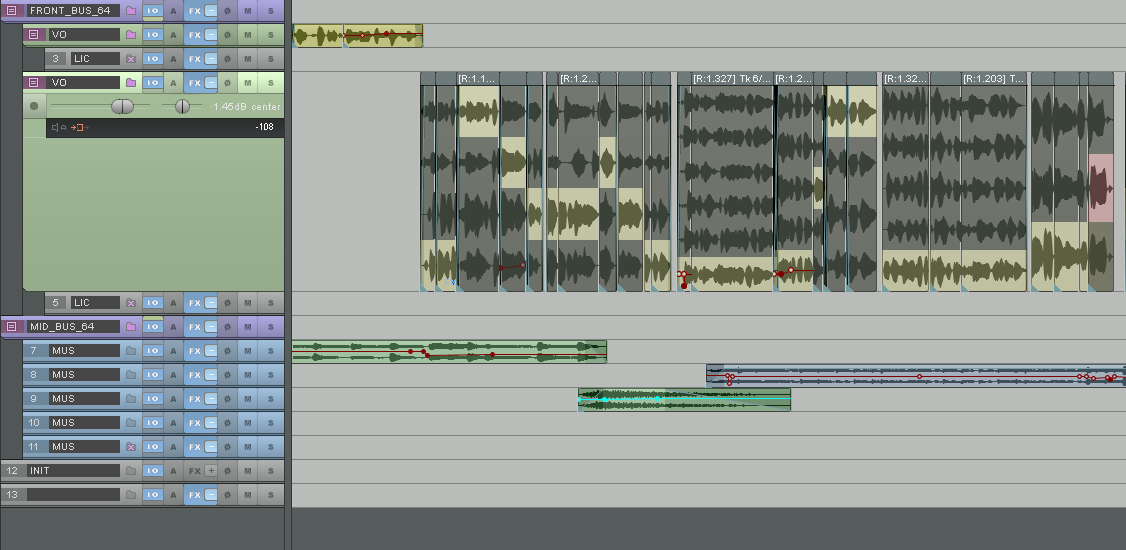Open FX chain for track 3 LIC
Image resolution: width=1126 pixels, height=550 pixels.
194,59
